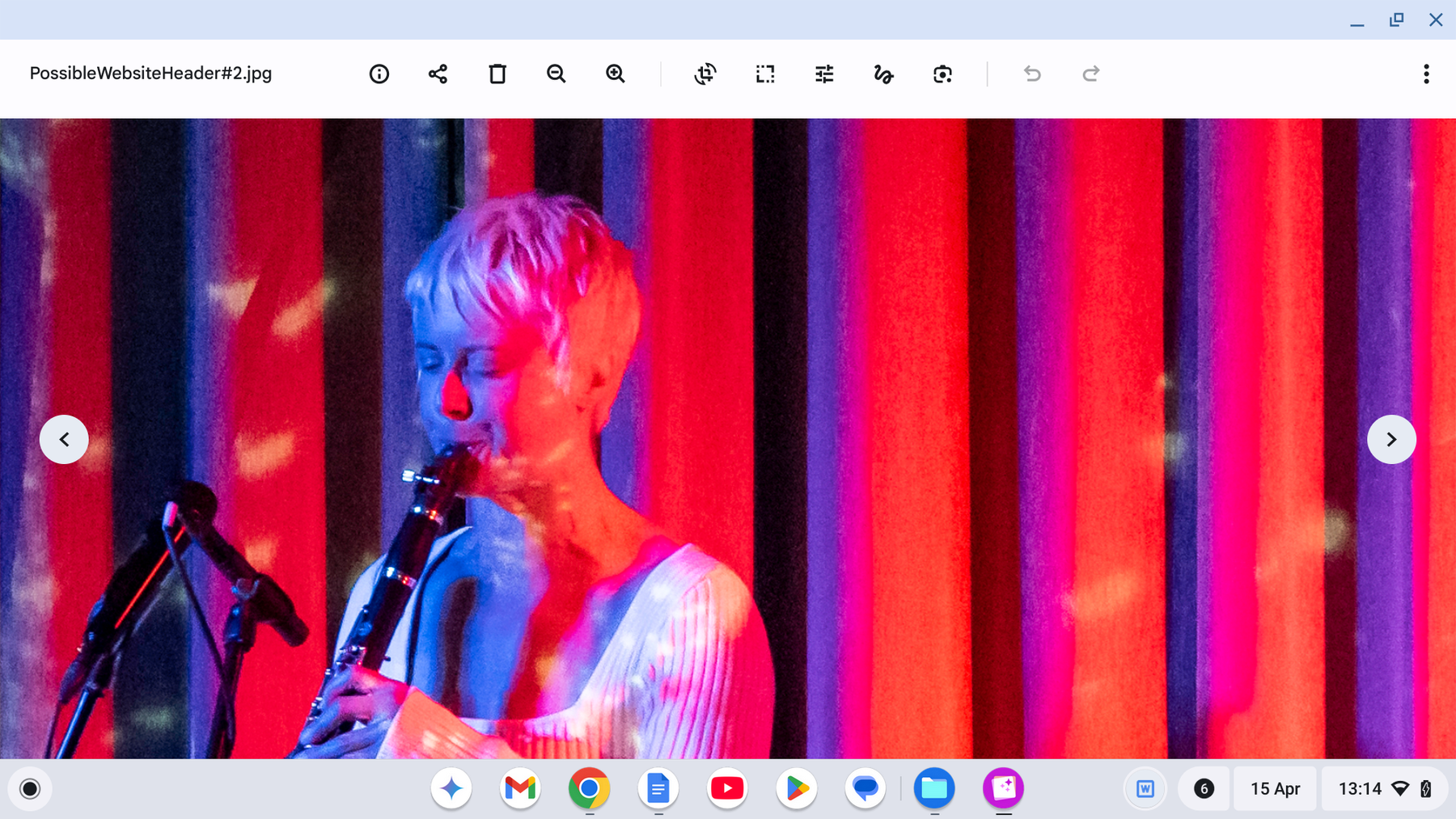
Task: Open the crop and rotate tool
Action: [705, 74]
